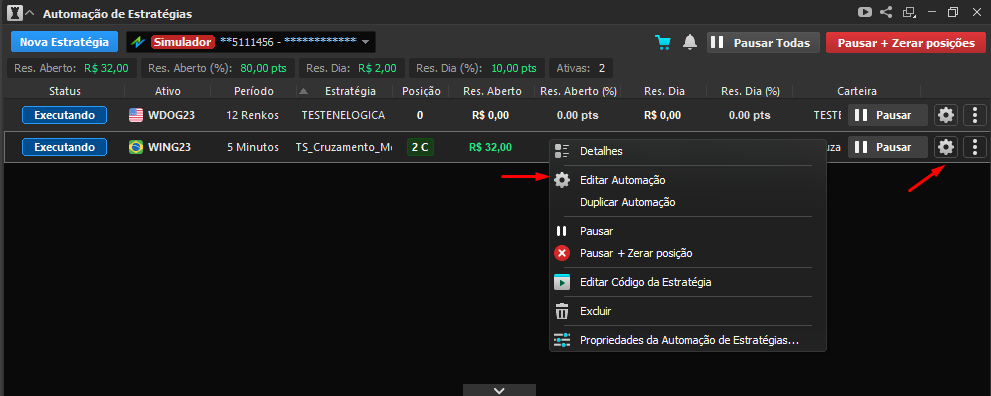
Task: Choose Detalhes in context menu
Action: point(688,151)
